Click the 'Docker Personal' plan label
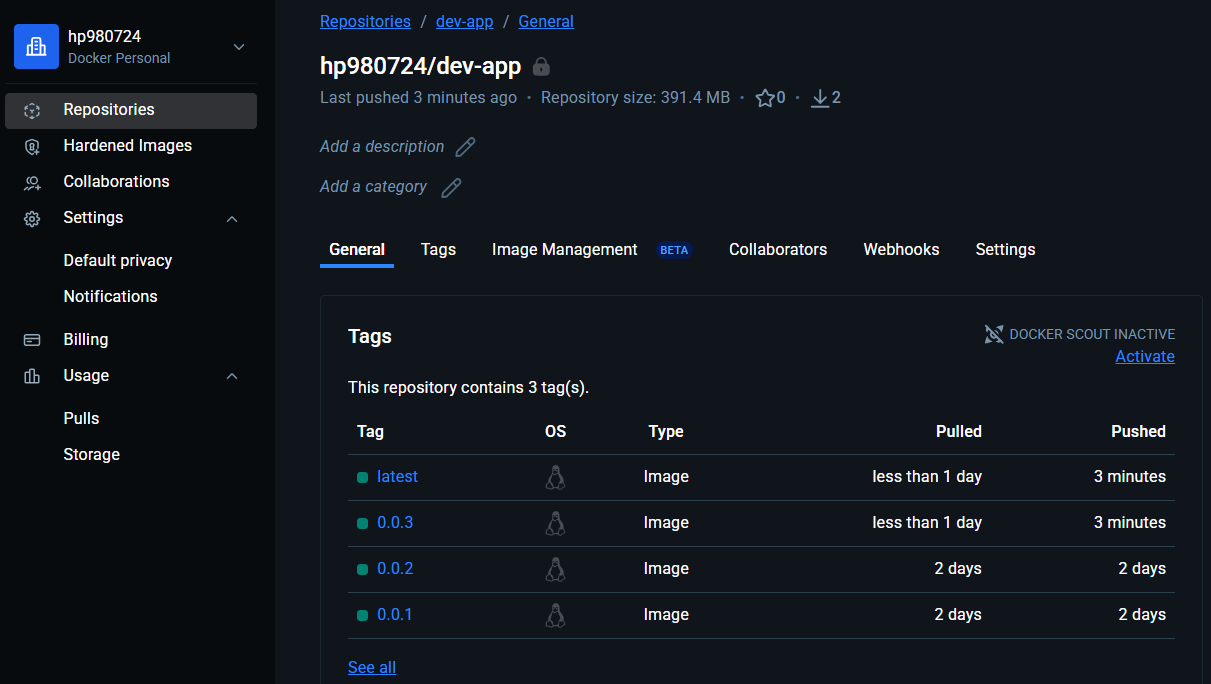The height and width of the screenshot is (684, 1211). 119,59
